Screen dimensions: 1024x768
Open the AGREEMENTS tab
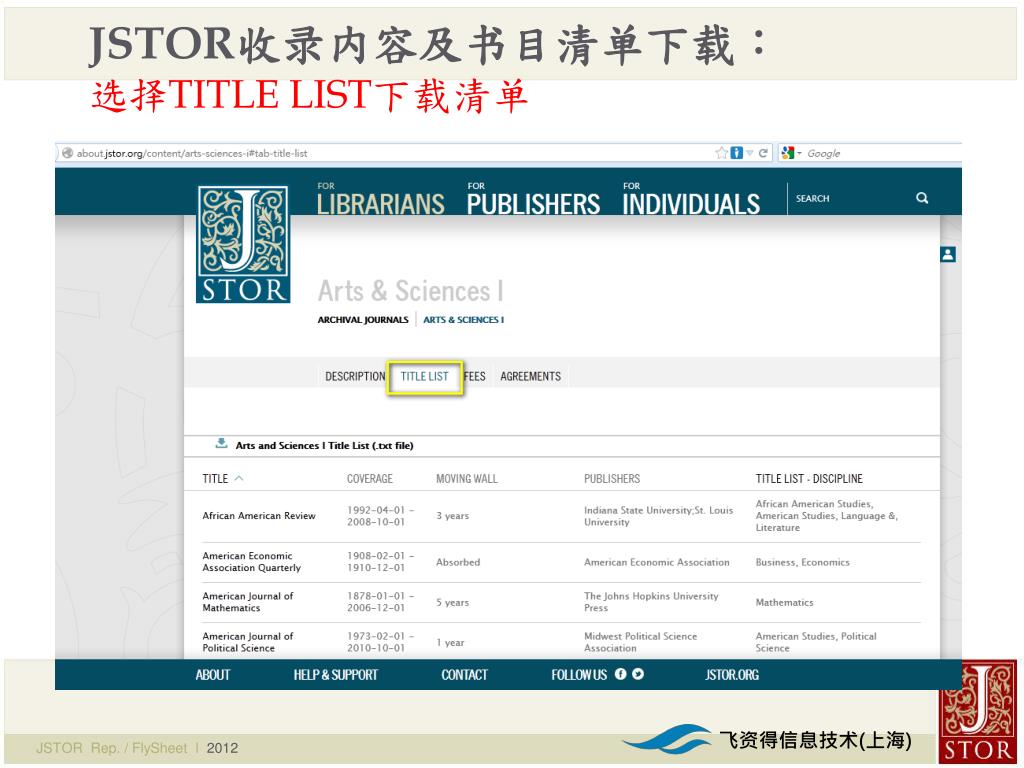[530, 377]
